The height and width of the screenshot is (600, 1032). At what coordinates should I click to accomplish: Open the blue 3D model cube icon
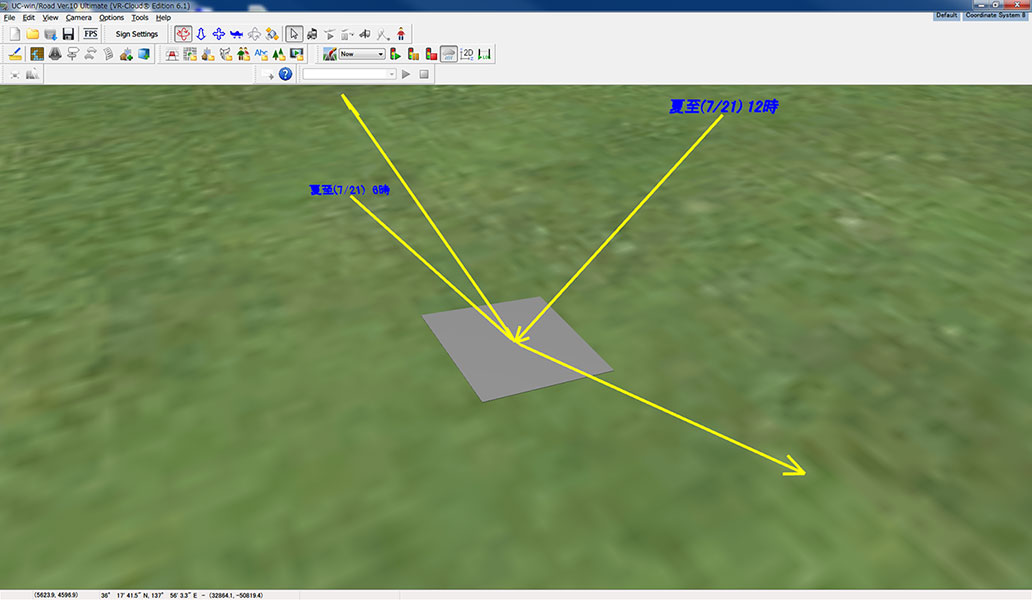143,54
